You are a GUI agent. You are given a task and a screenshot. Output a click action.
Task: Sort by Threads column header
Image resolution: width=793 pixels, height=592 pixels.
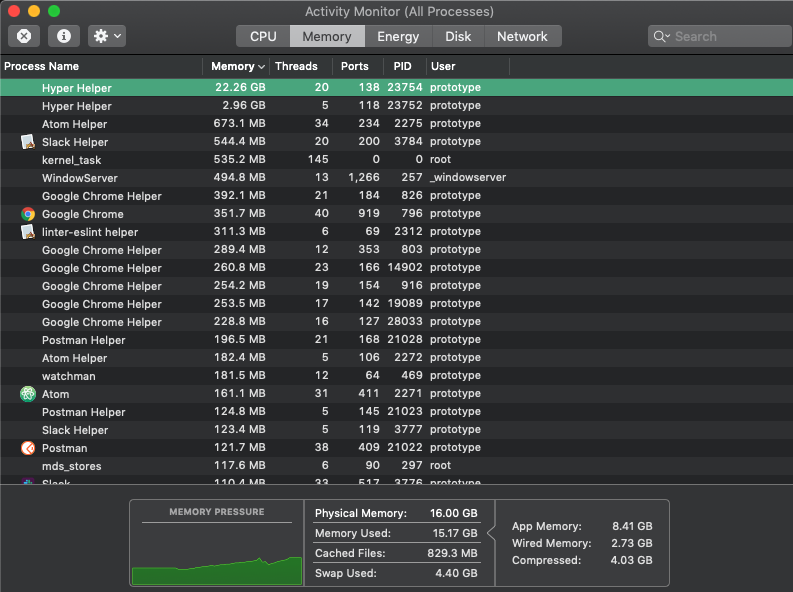tap(301, 66)
